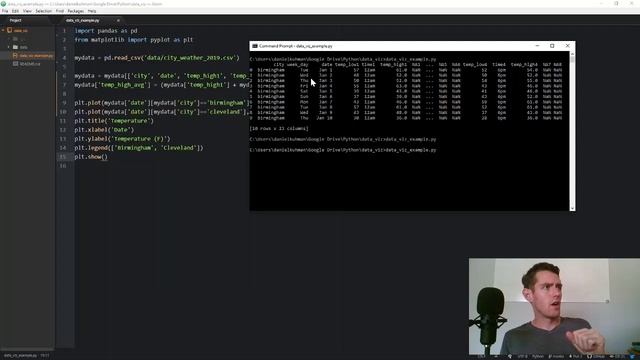The height and width of the screenshot is (360, 640).
Task: Click the pd.read_csv data path line
Action: [157, 58]
